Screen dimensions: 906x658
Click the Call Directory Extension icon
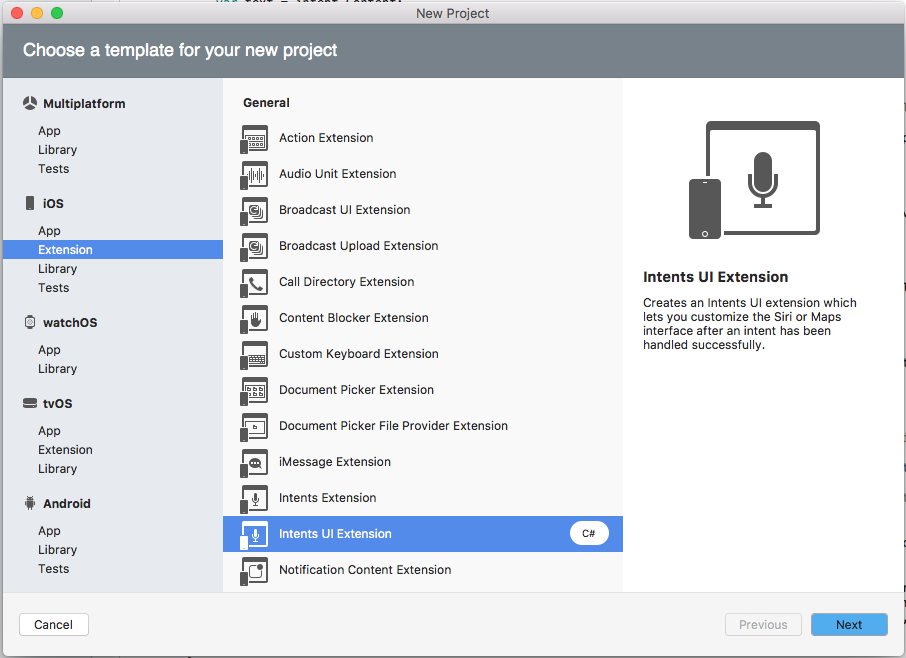click(255, 282)
